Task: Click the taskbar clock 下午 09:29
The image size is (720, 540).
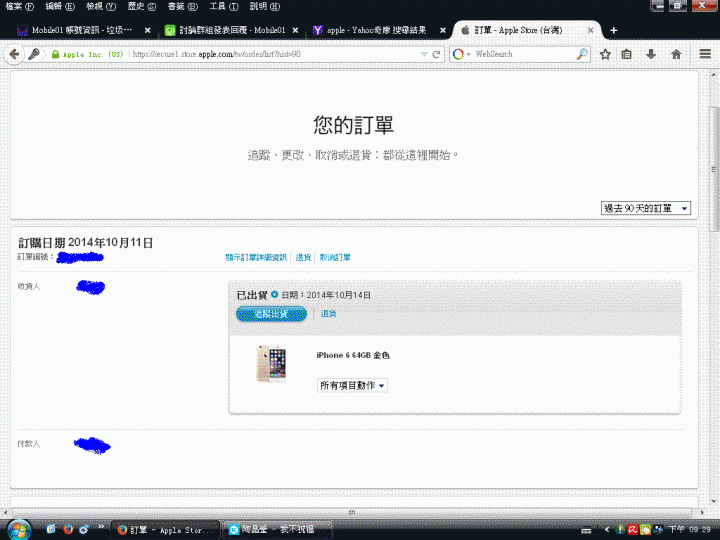Action: click(x=690, y=530)
